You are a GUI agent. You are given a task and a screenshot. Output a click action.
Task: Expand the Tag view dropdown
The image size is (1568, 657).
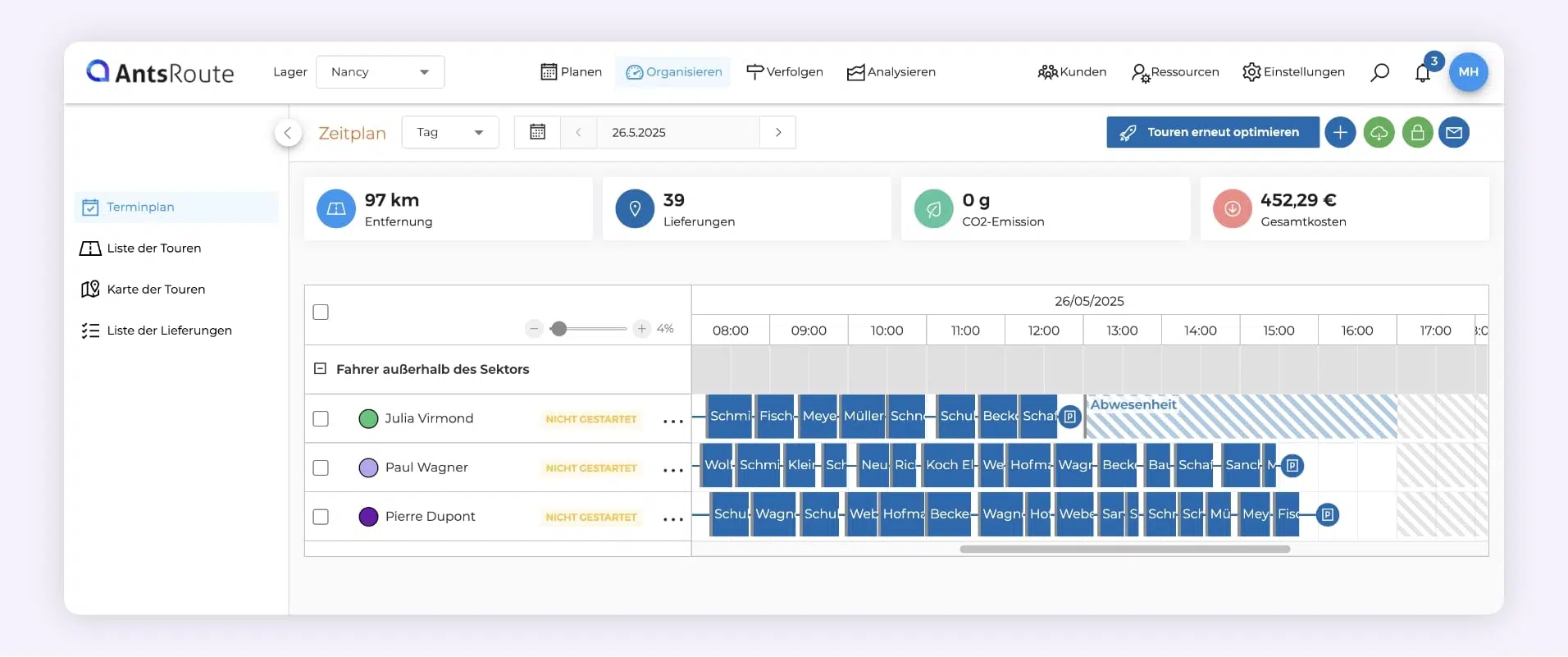point(449,132)
